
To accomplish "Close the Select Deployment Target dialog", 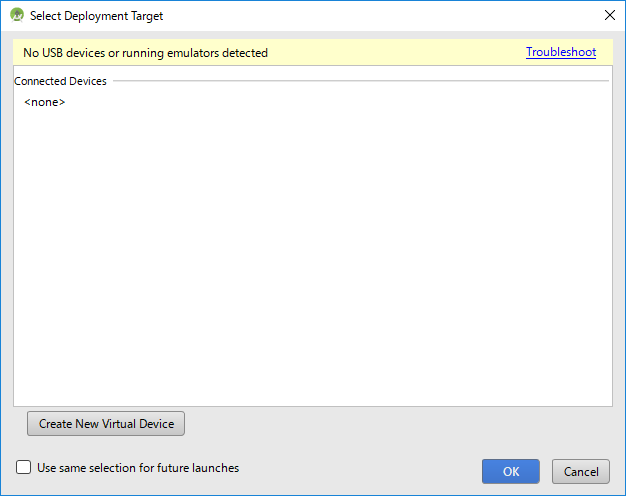I will (610, 16).
